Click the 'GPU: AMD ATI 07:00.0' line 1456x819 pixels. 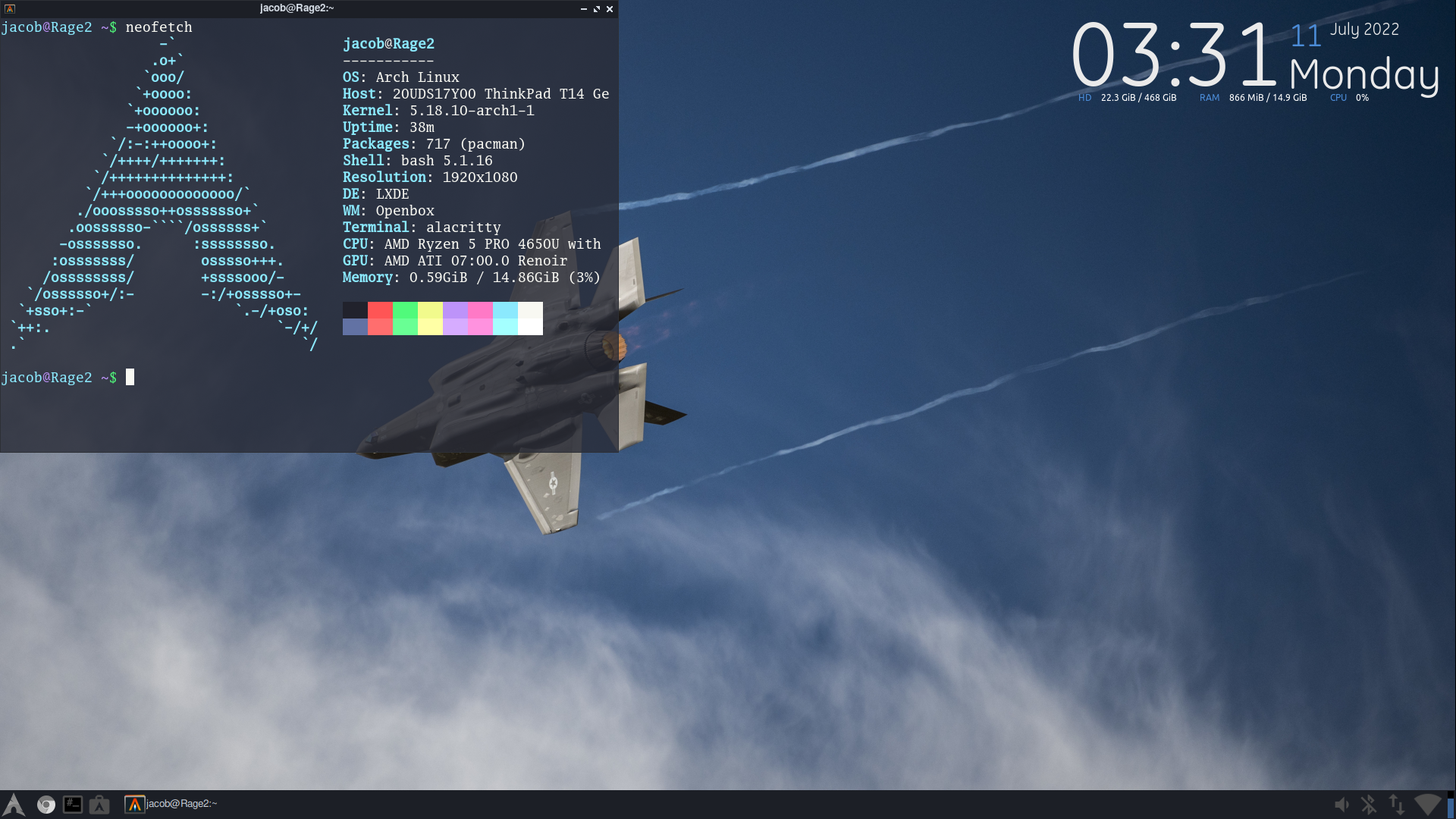pos(455,261)
